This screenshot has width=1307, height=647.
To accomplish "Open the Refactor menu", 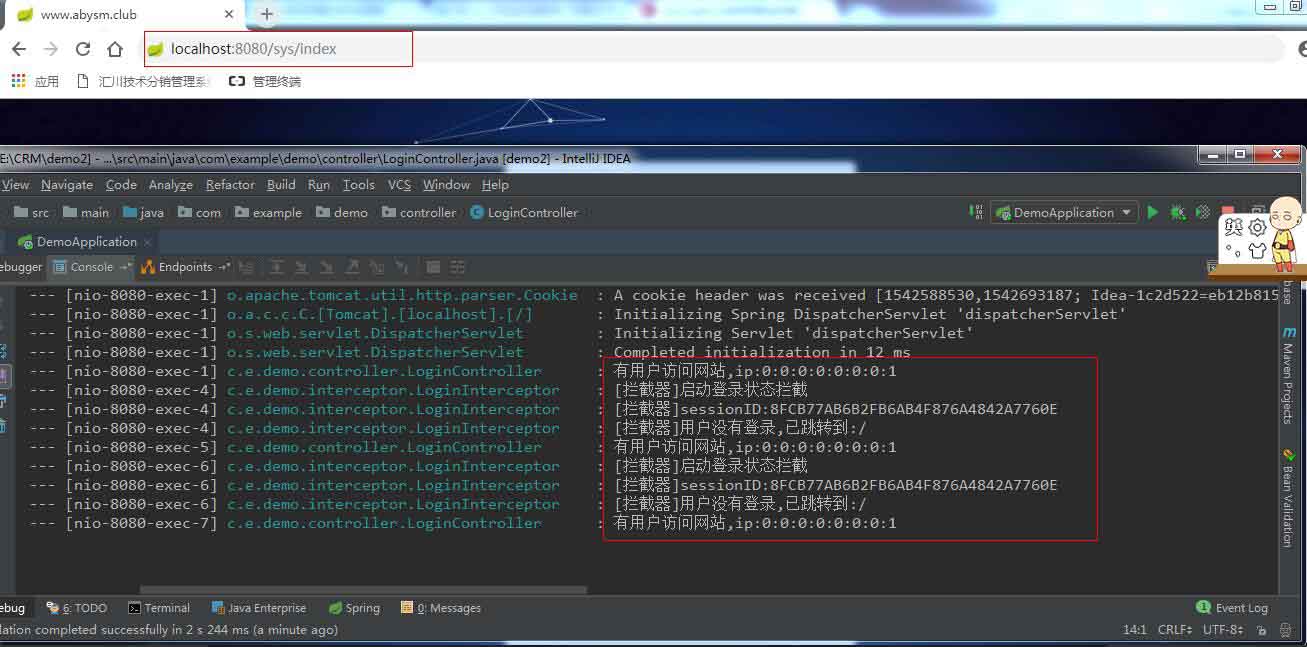I will (230, 185).
